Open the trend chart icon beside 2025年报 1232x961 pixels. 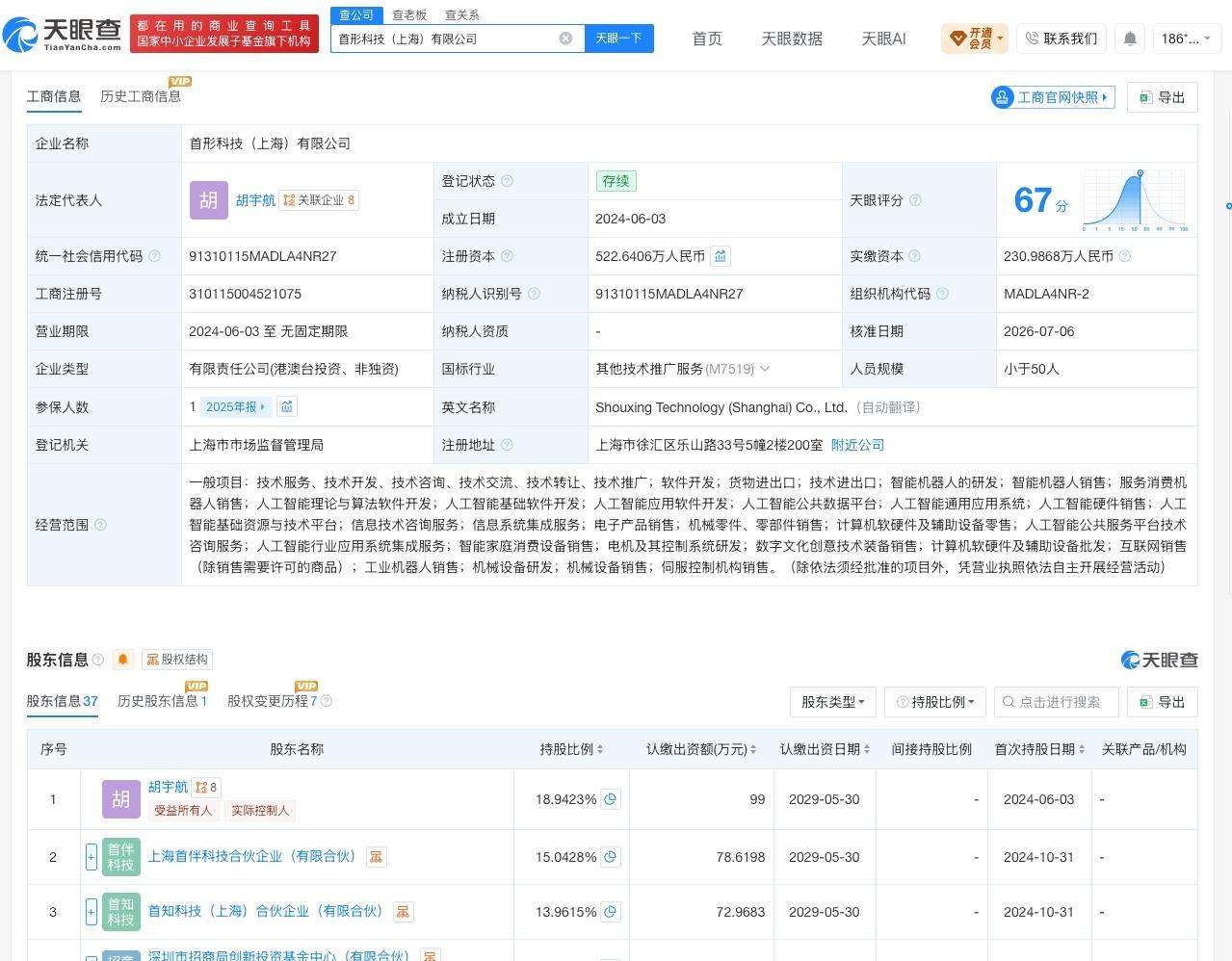tap(287, 406)
